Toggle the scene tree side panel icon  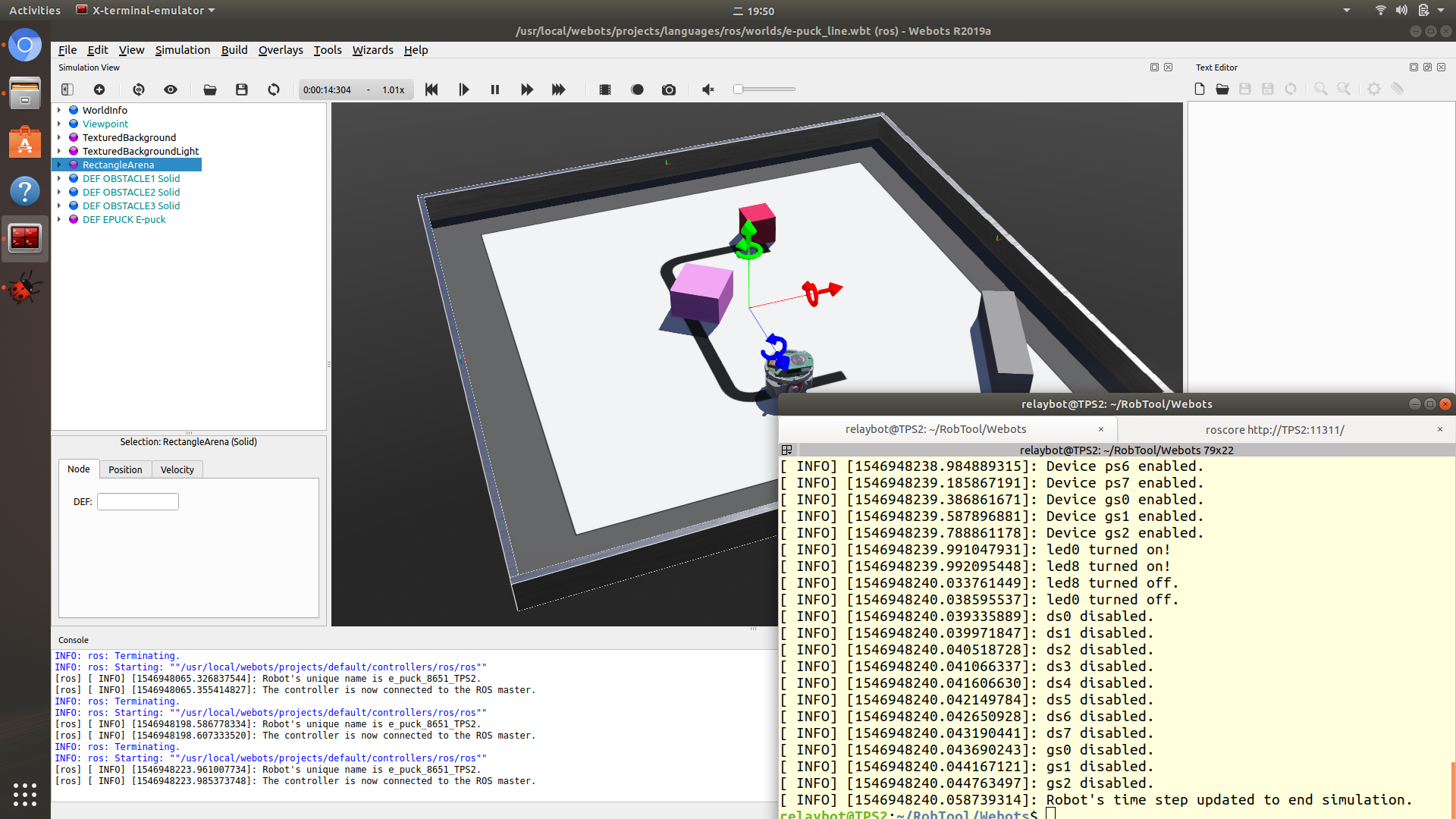[x=67, y=89]
